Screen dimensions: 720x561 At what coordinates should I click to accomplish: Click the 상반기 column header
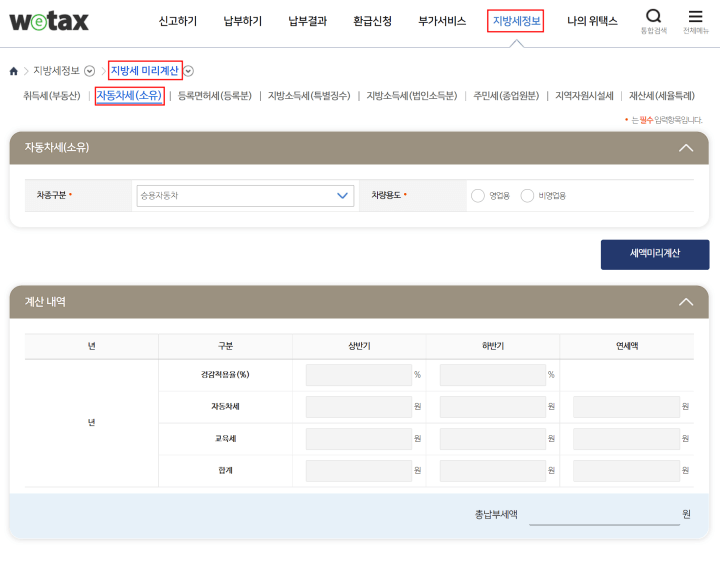pyautogui.click(x=359, y=346)
